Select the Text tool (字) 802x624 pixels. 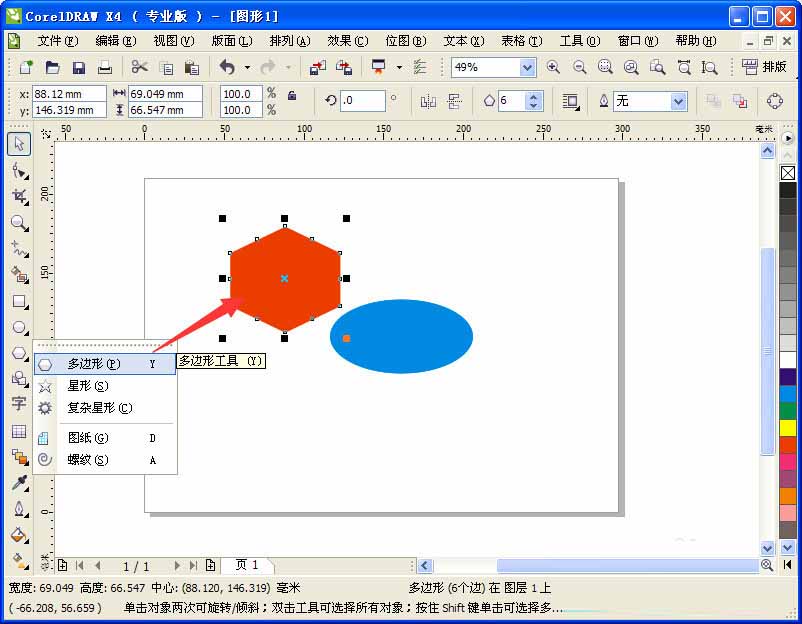19,404
